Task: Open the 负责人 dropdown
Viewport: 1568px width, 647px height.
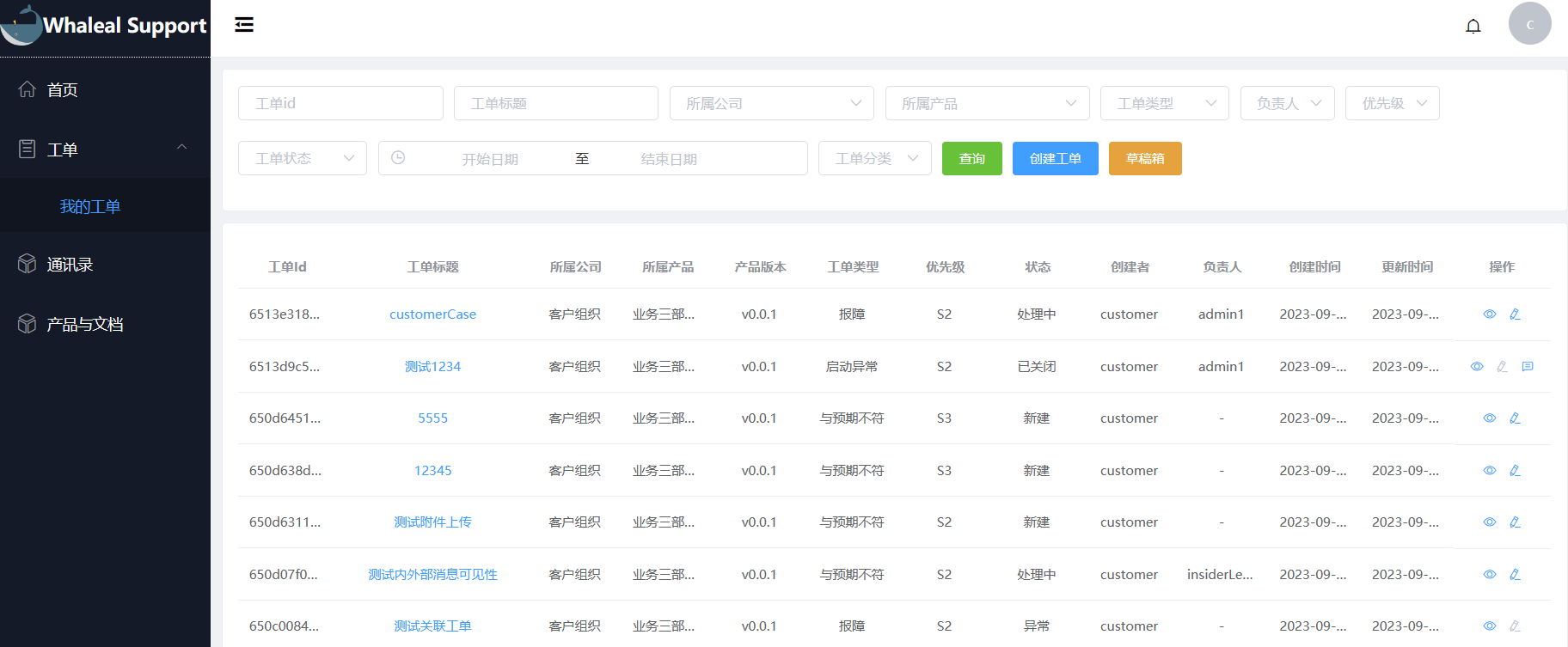Action: coord(1288,103)
